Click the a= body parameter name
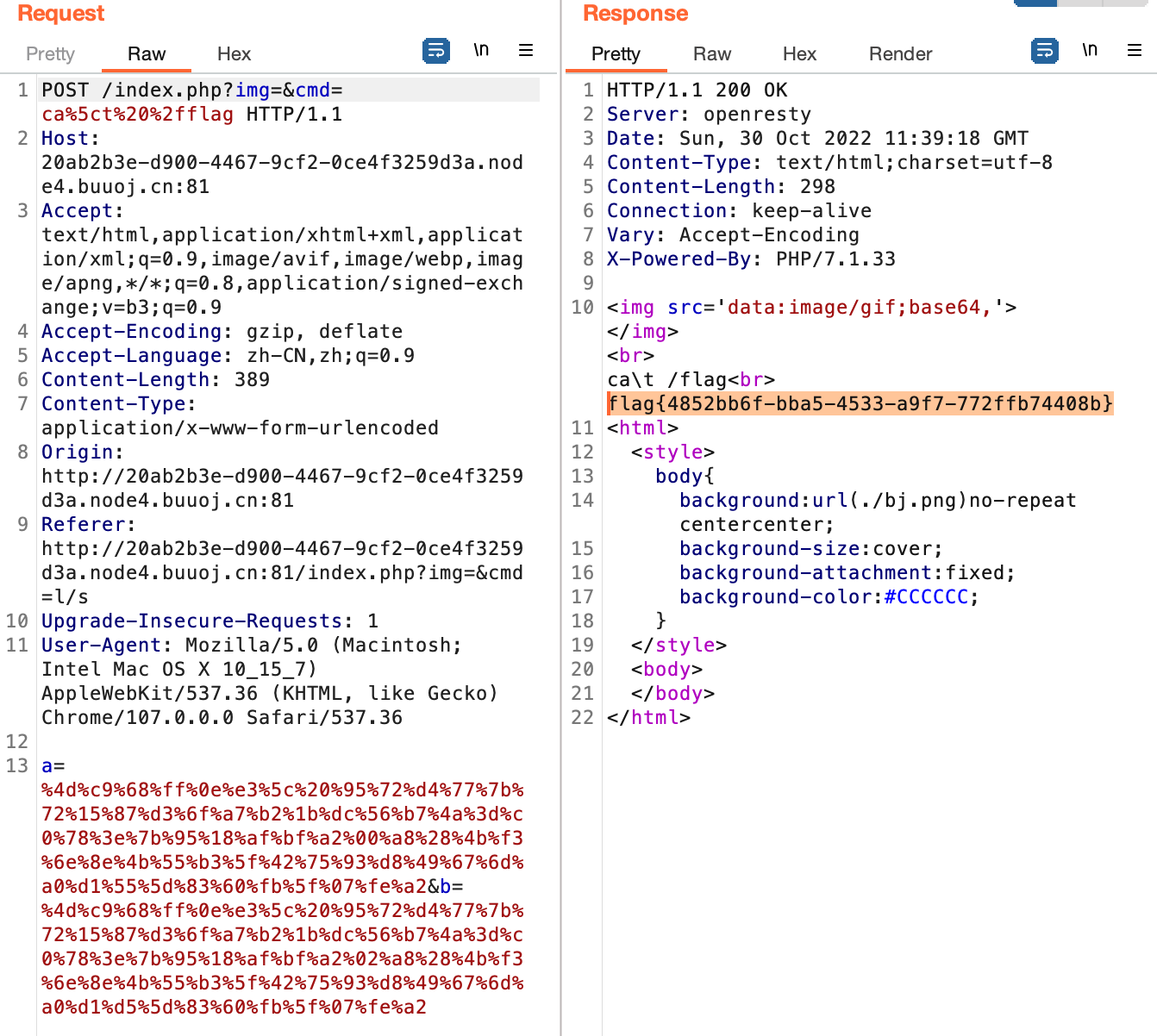 [53, 765]
